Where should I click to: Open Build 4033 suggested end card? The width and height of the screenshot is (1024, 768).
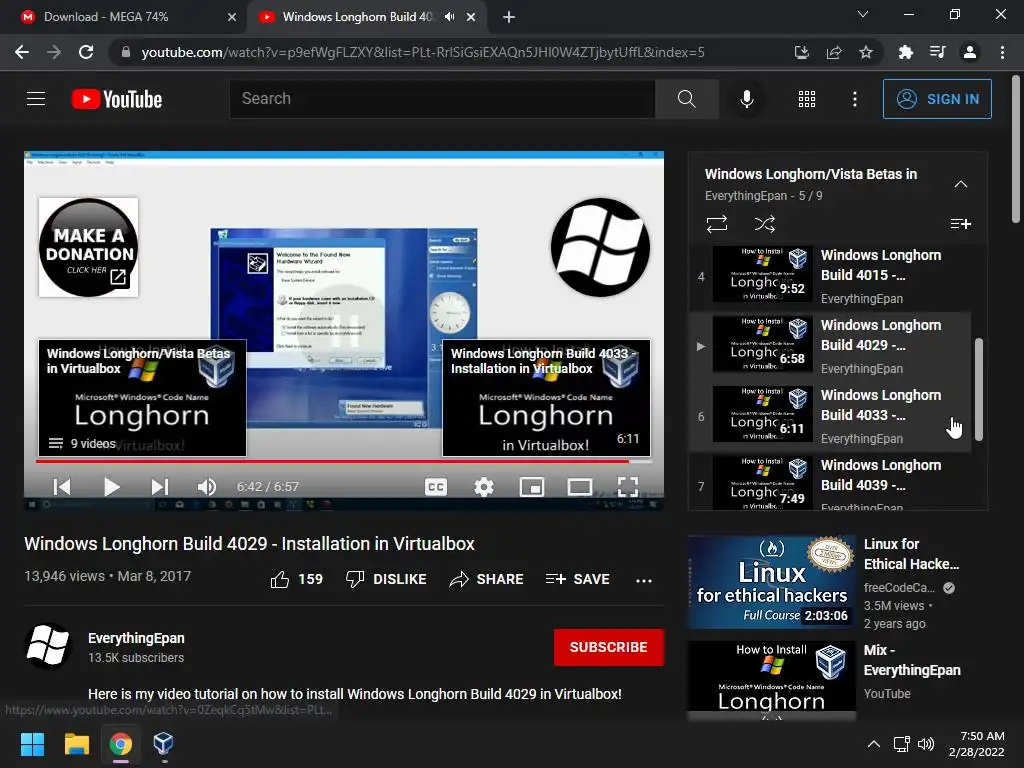tap(547, 398)
